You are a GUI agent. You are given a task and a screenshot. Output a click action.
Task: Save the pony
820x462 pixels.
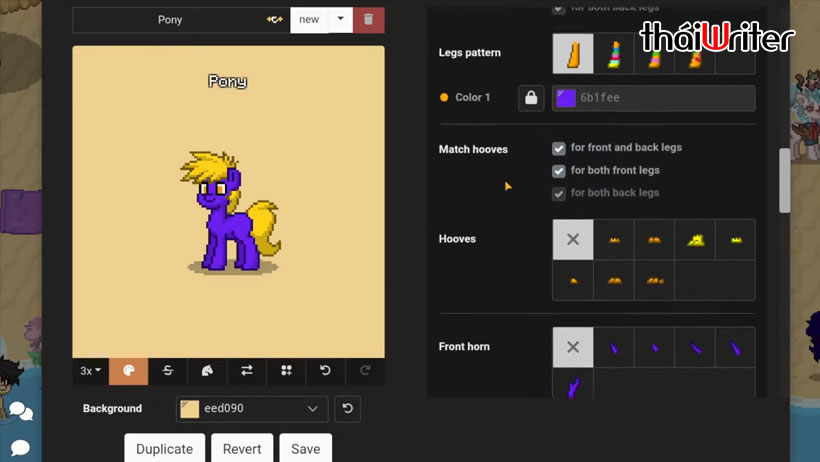306,448
